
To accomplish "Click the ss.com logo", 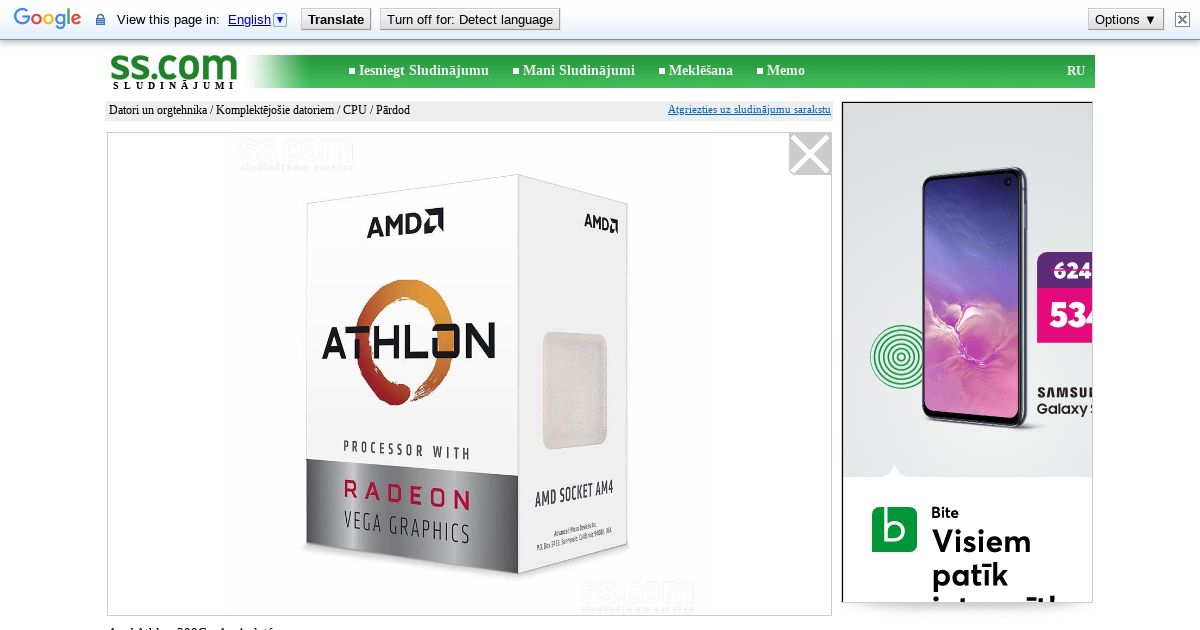I will (174, 70).
